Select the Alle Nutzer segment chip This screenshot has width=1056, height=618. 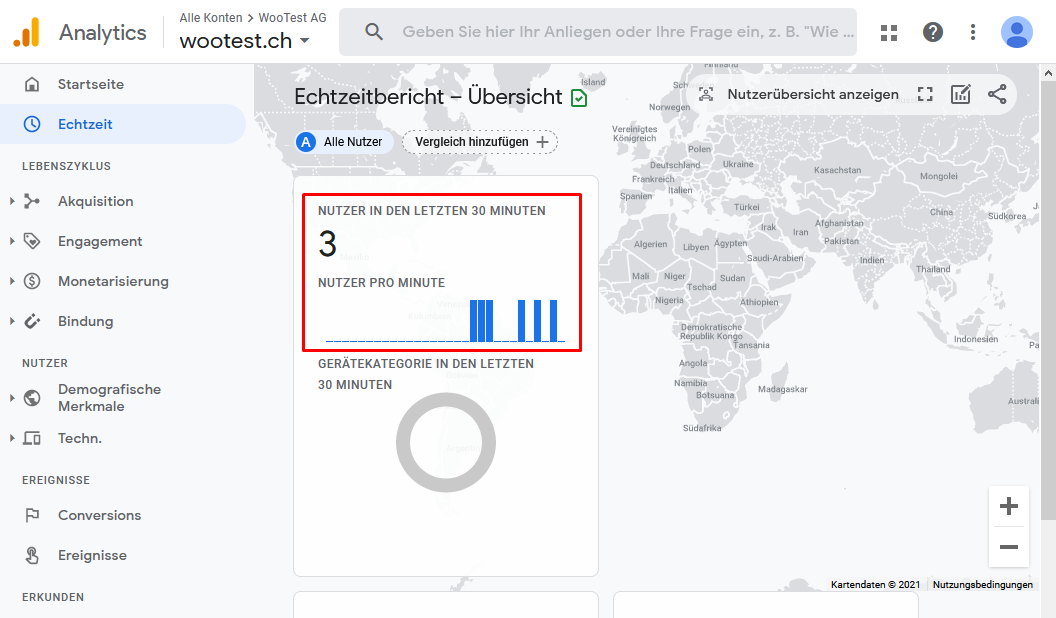coord(343,142)
